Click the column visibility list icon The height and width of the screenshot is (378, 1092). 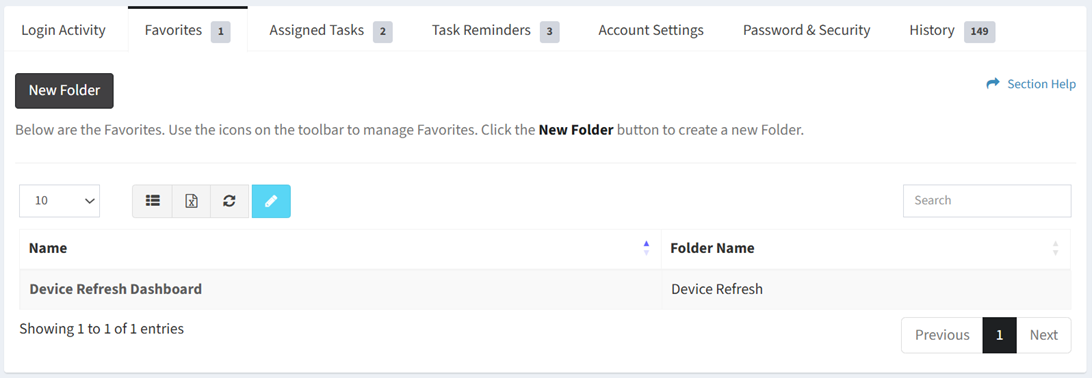(x=153, y=201)
